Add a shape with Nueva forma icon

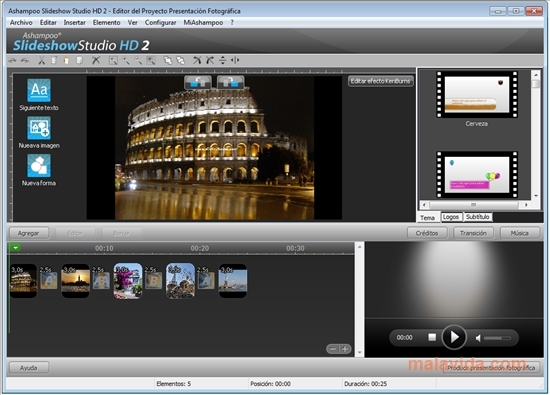point(39,166)
